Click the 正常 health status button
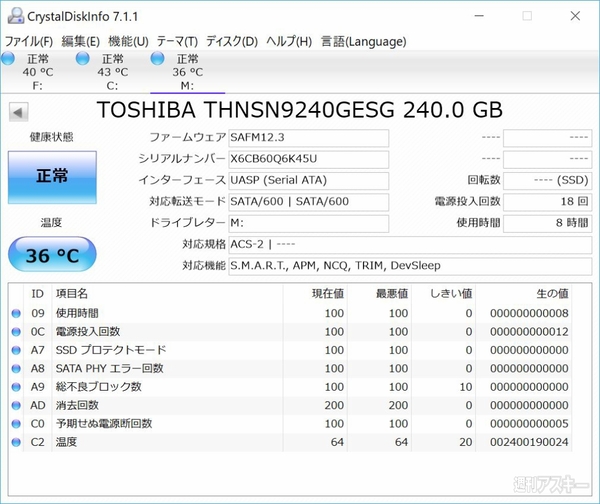 coord(52,177)
